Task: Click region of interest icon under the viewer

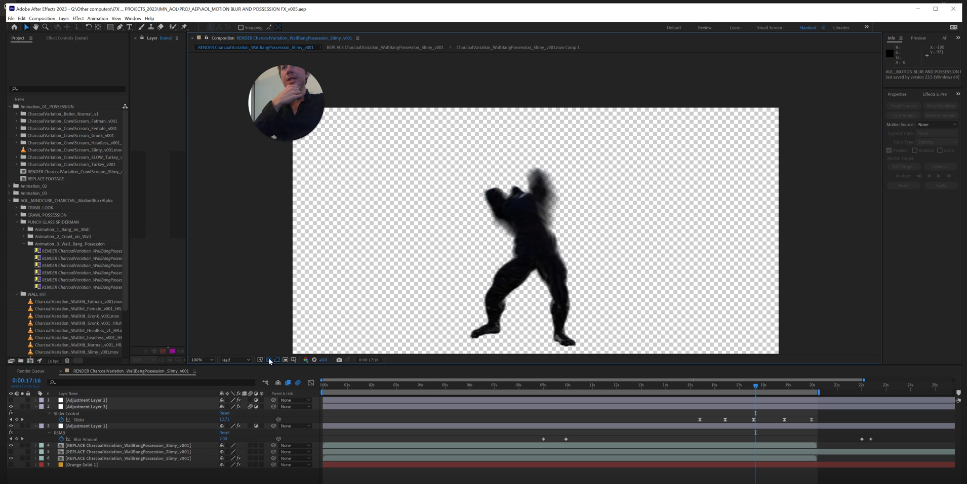Action: click(x=285, y=359)
